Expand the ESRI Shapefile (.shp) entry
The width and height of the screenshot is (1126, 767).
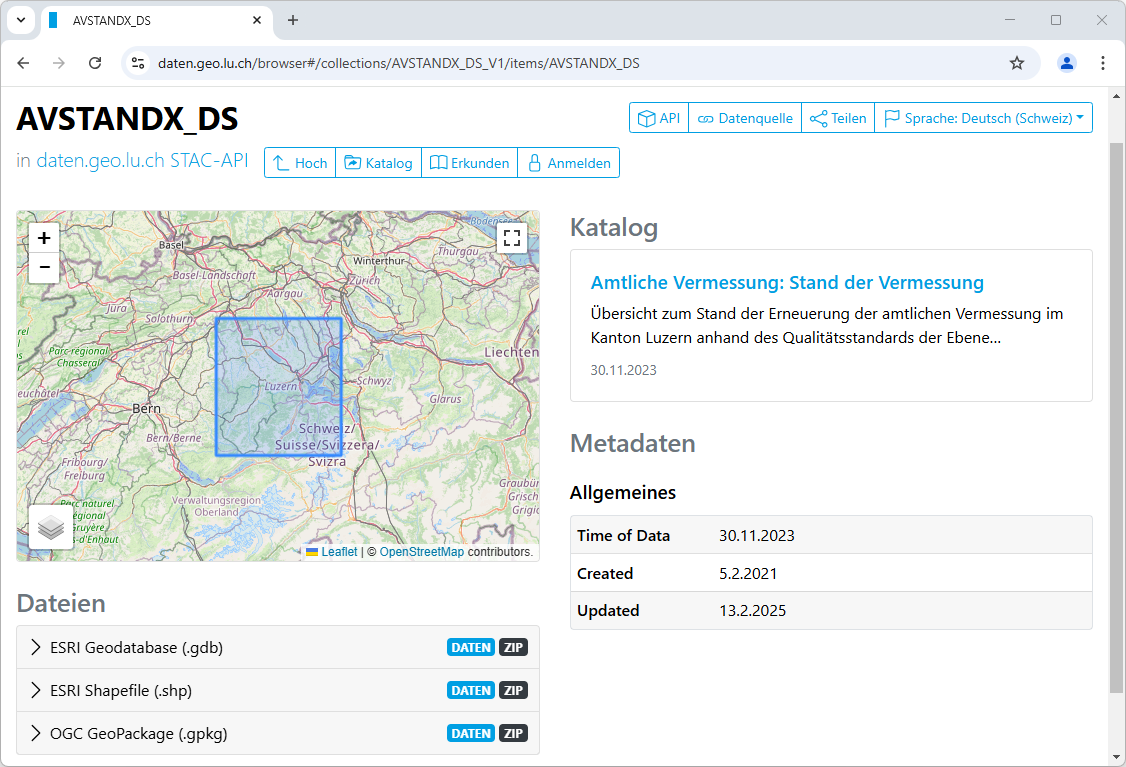coord(120,690)
